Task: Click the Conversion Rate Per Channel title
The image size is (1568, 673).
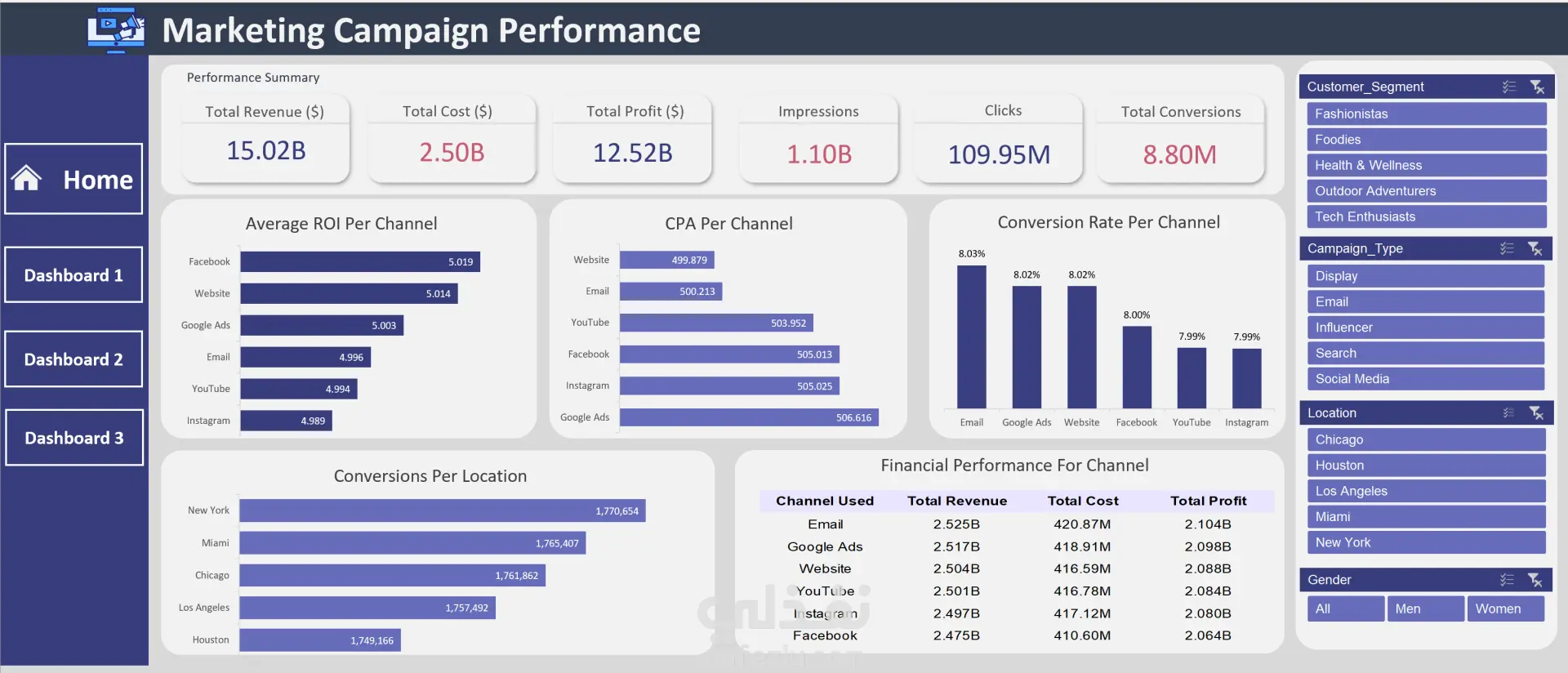Action: (1108, 222)
